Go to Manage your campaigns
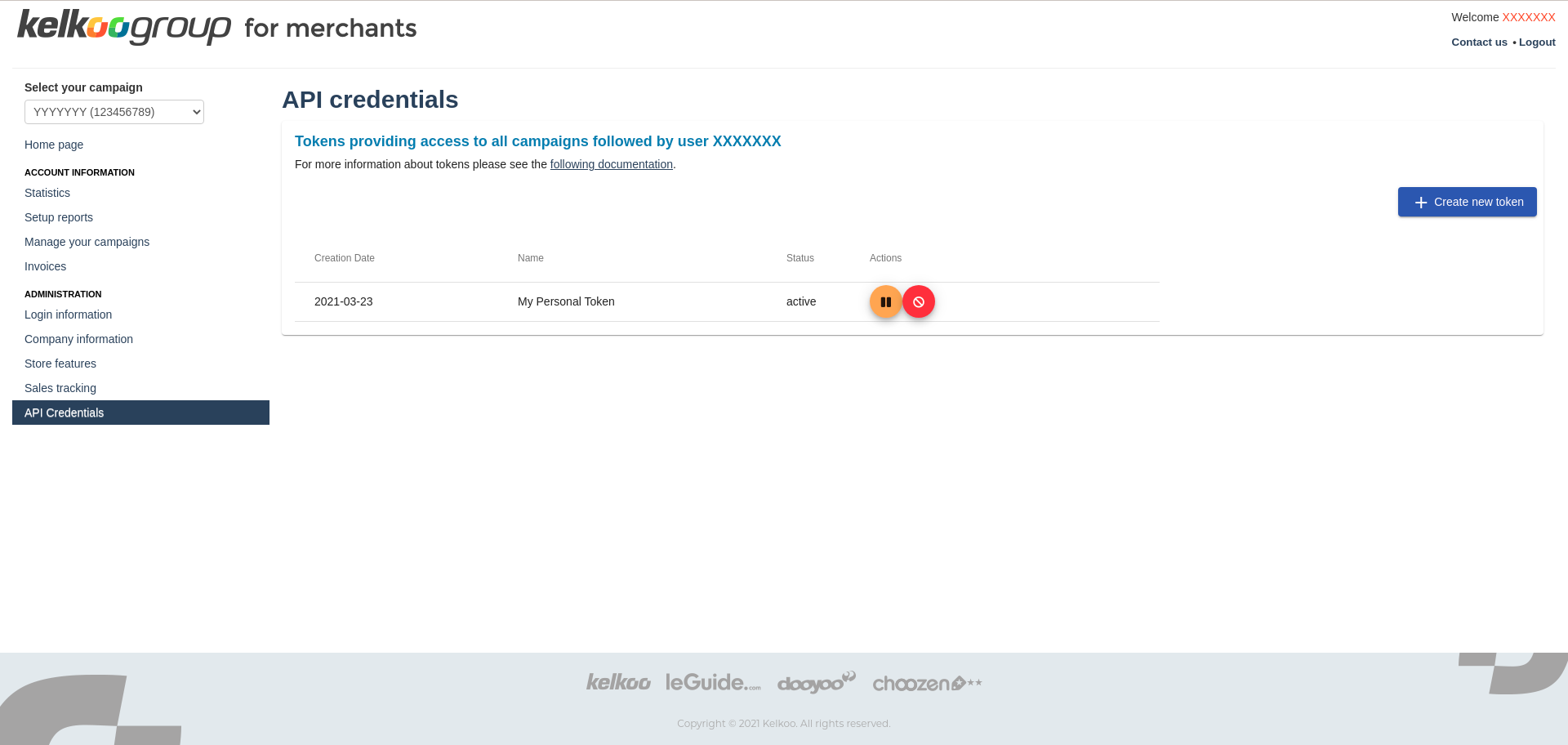 pyautogui.click(x=87, y=242)
